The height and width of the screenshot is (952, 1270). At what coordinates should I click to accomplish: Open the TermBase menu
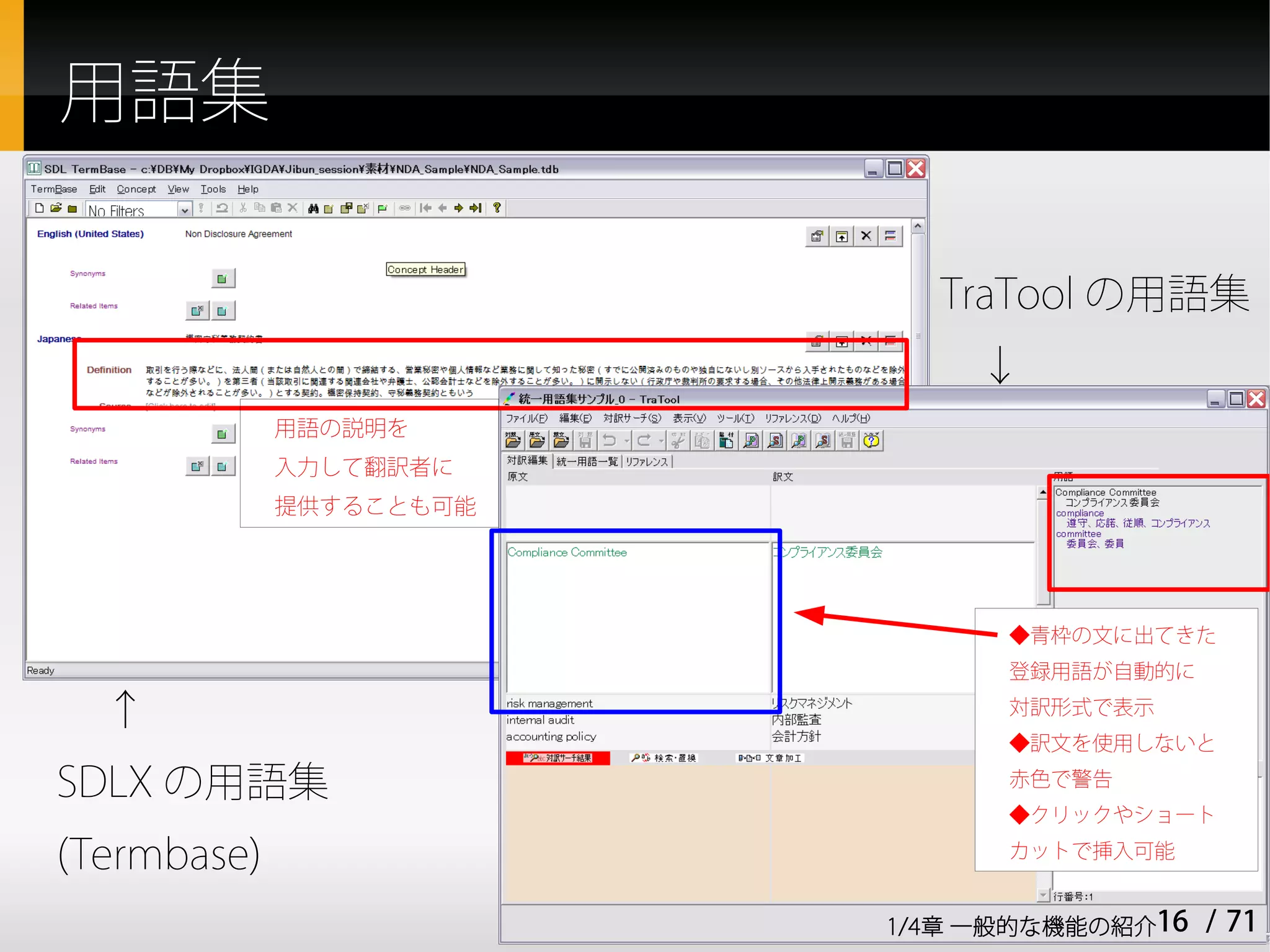coord(54,189)
